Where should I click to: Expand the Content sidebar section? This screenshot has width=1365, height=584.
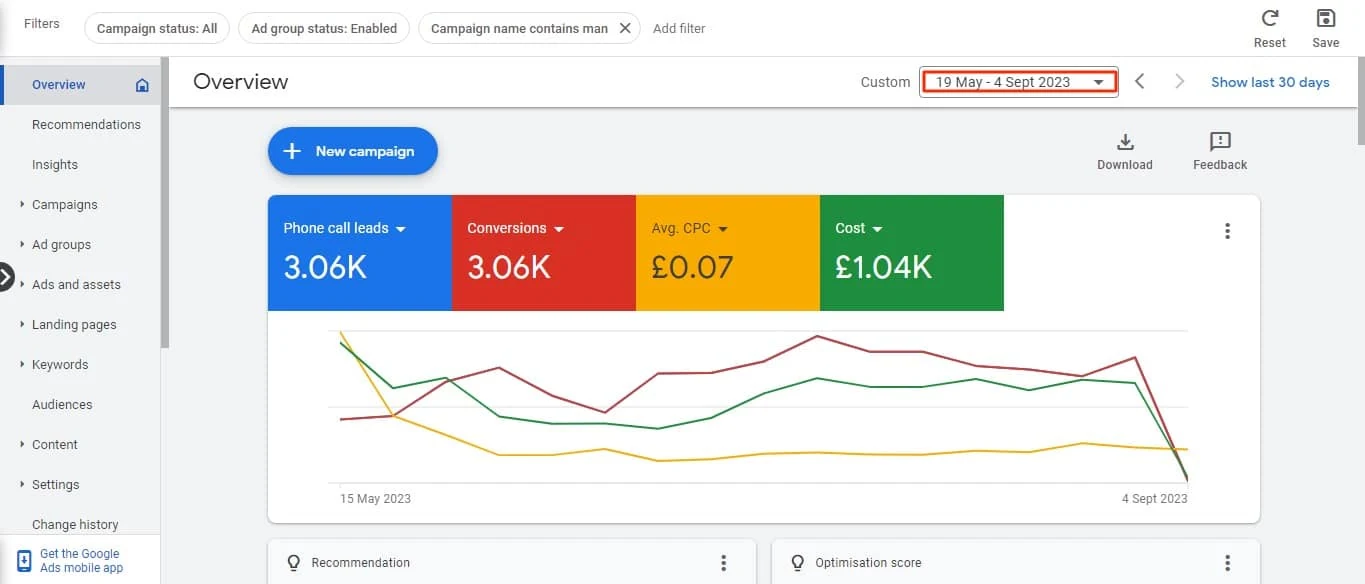22,444
